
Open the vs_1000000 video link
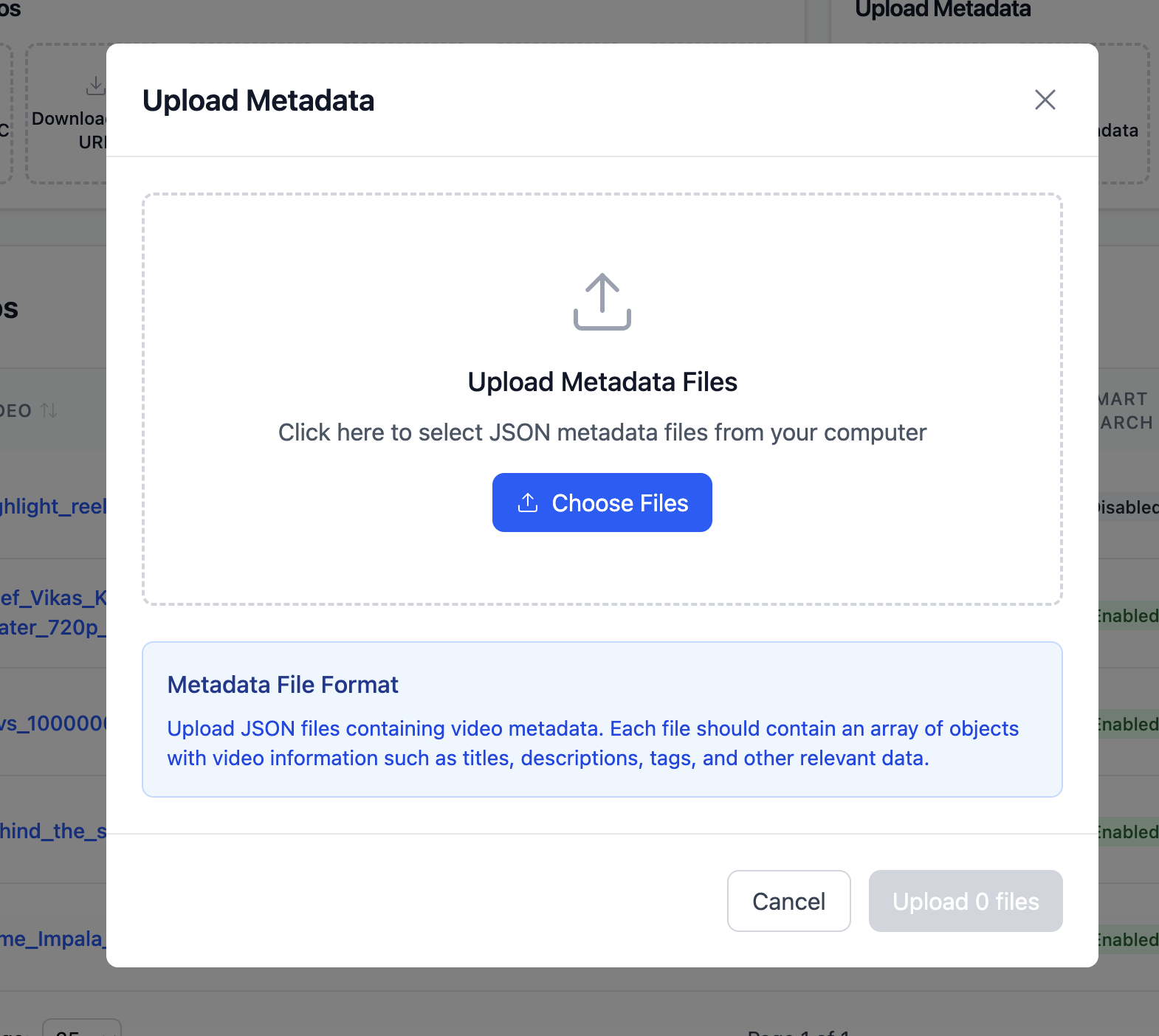[x=53, y=723]
